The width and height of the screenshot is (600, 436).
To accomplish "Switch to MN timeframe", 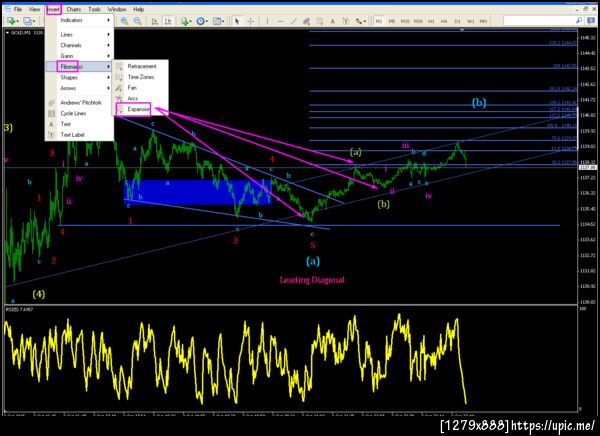I will pyautogui.click(x=483, y=21).
